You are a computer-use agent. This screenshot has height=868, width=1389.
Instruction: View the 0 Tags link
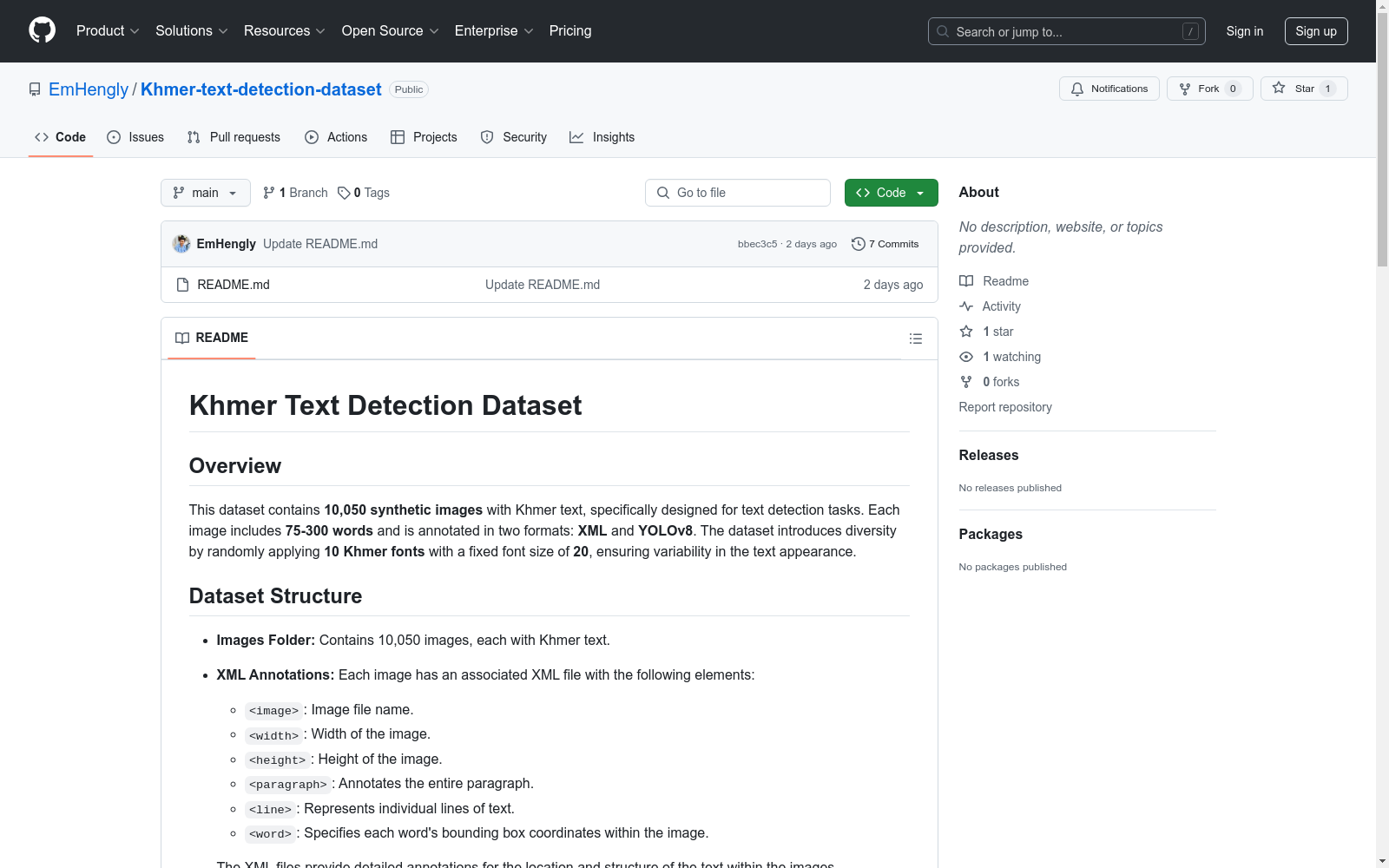tap(364, 193)
